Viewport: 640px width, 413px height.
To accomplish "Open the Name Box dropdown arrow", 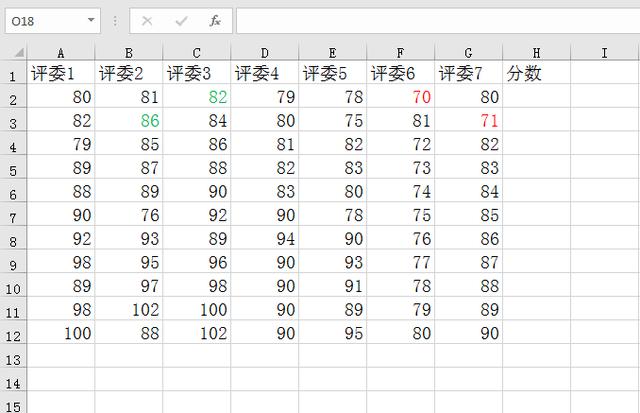I will pyautogui.click(x=91, y=20).
